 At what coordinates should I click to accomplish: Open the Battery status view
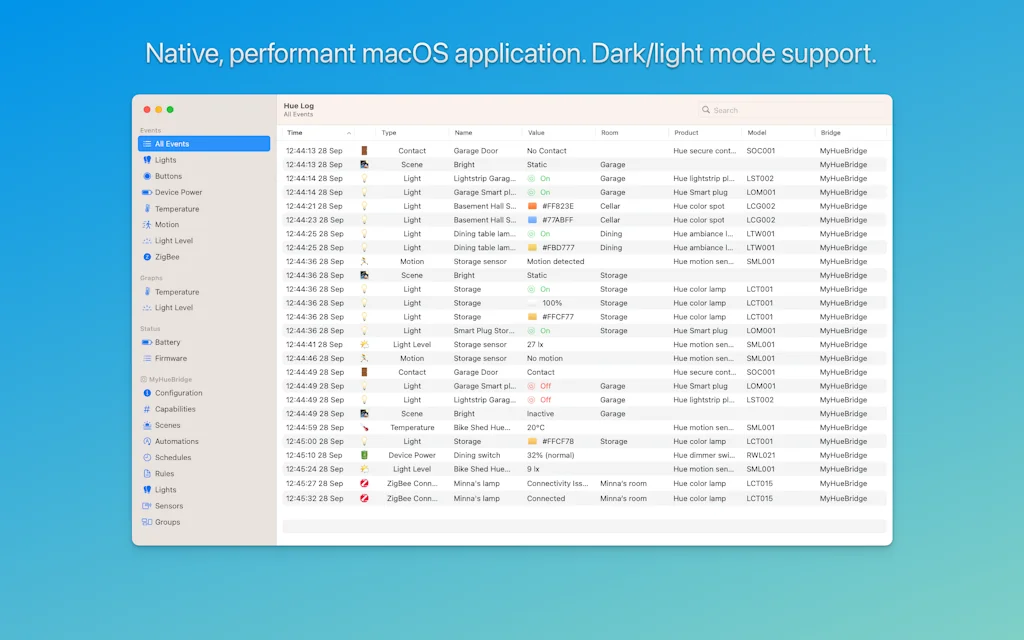[x=167, y=342]
